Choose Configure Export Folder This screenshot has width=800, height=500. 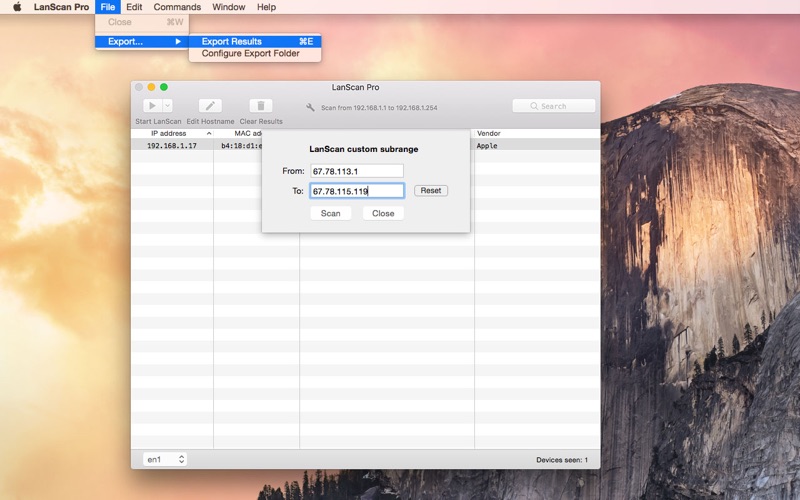(250, 54)
